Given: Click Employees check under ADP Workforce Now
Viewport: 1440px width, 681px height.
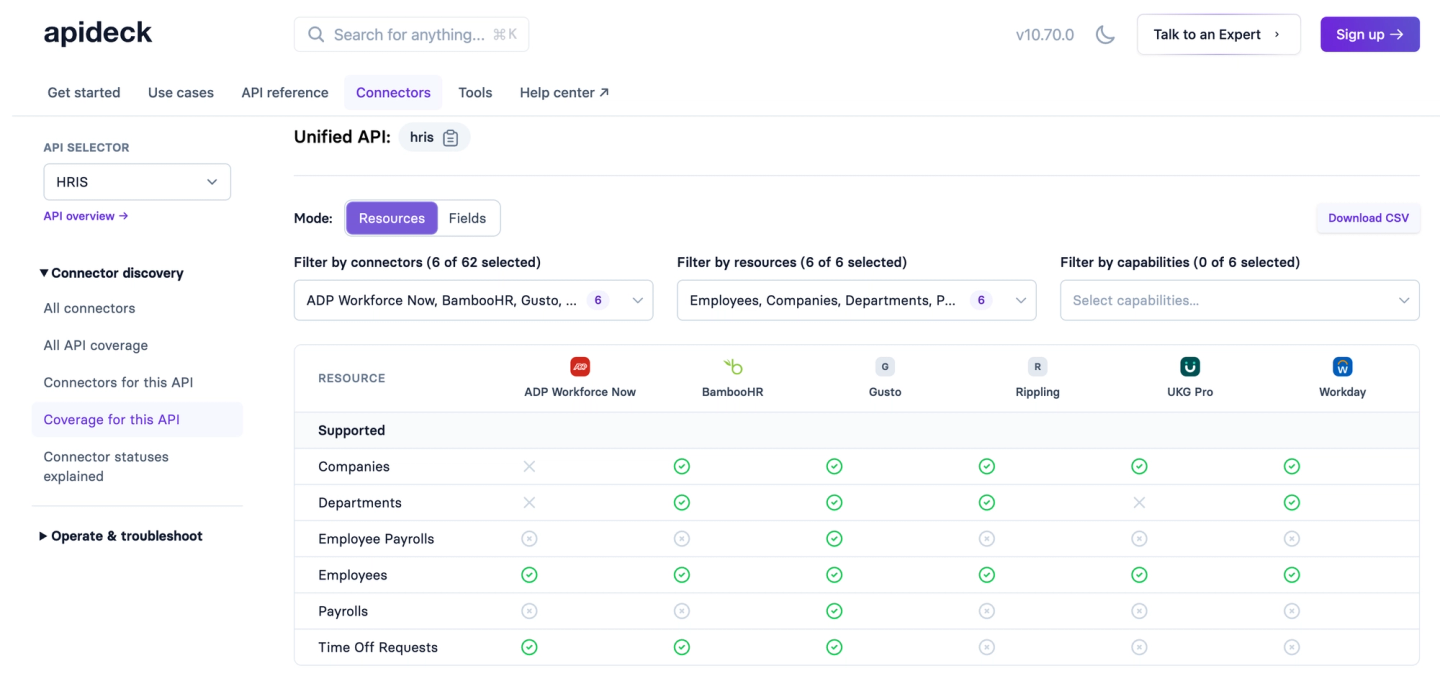Looking at the screenshot, I should coord(529,575).
